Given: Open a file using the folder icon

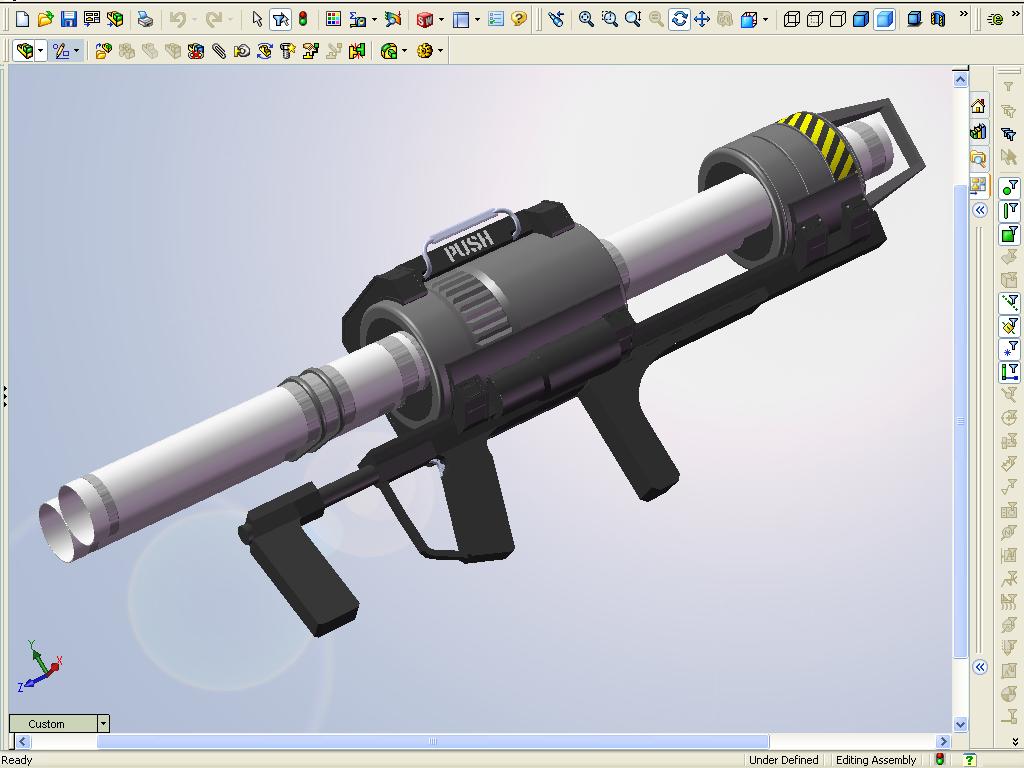Looking at the screenshot, I should click(45, 19).
